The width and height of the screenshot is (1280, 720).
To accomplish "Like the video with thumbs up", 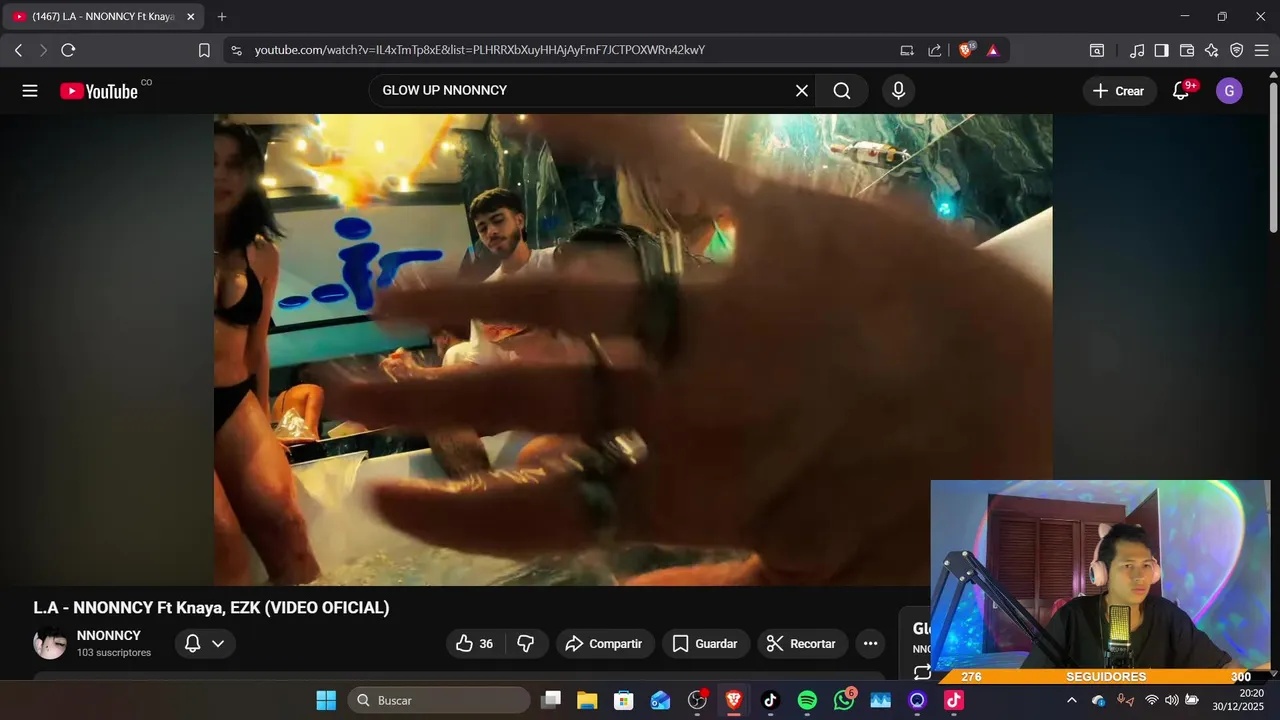I will pos(475,644).
